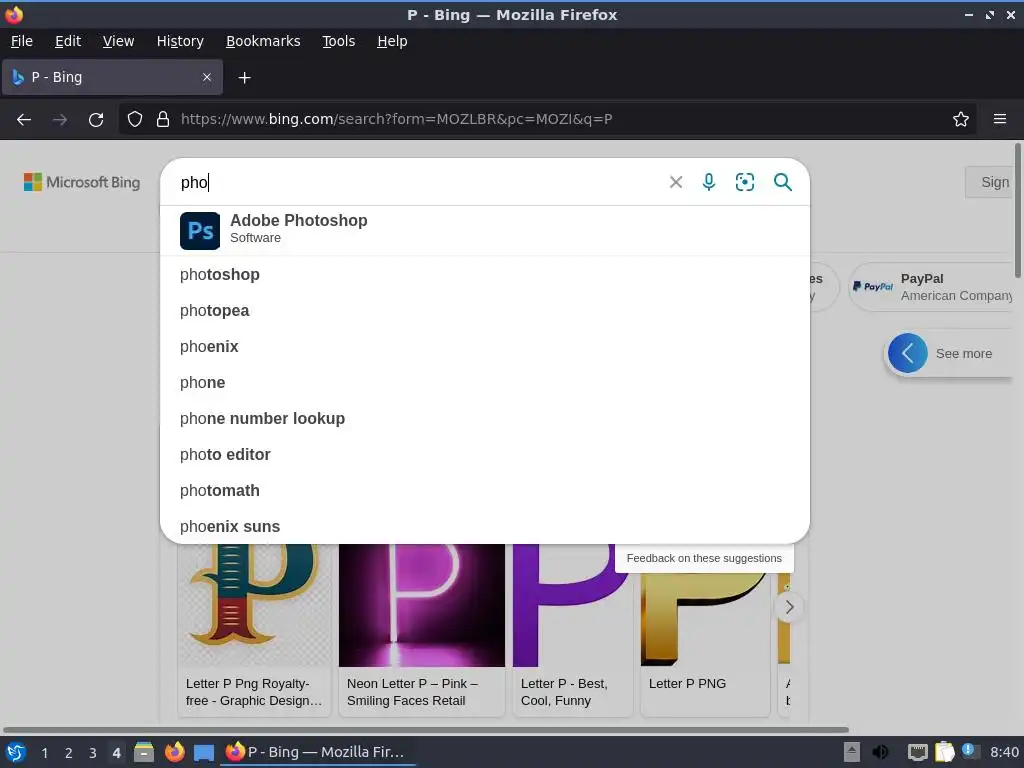
Task: Close the P - Bing tab
Action: coord(207,77)
